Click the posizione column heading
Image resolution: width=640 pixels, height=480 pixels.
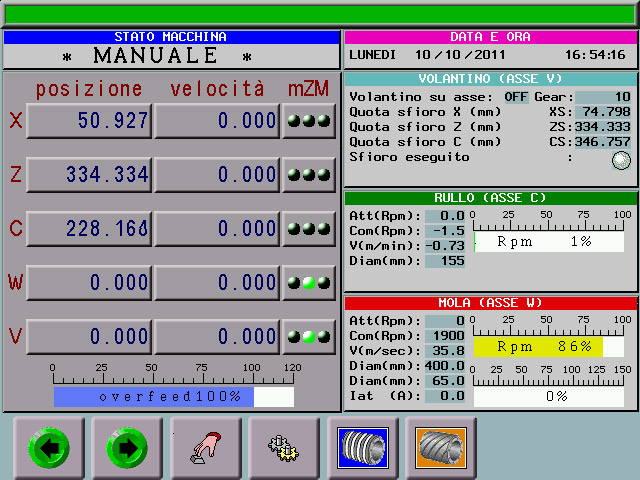coord(89,89)
